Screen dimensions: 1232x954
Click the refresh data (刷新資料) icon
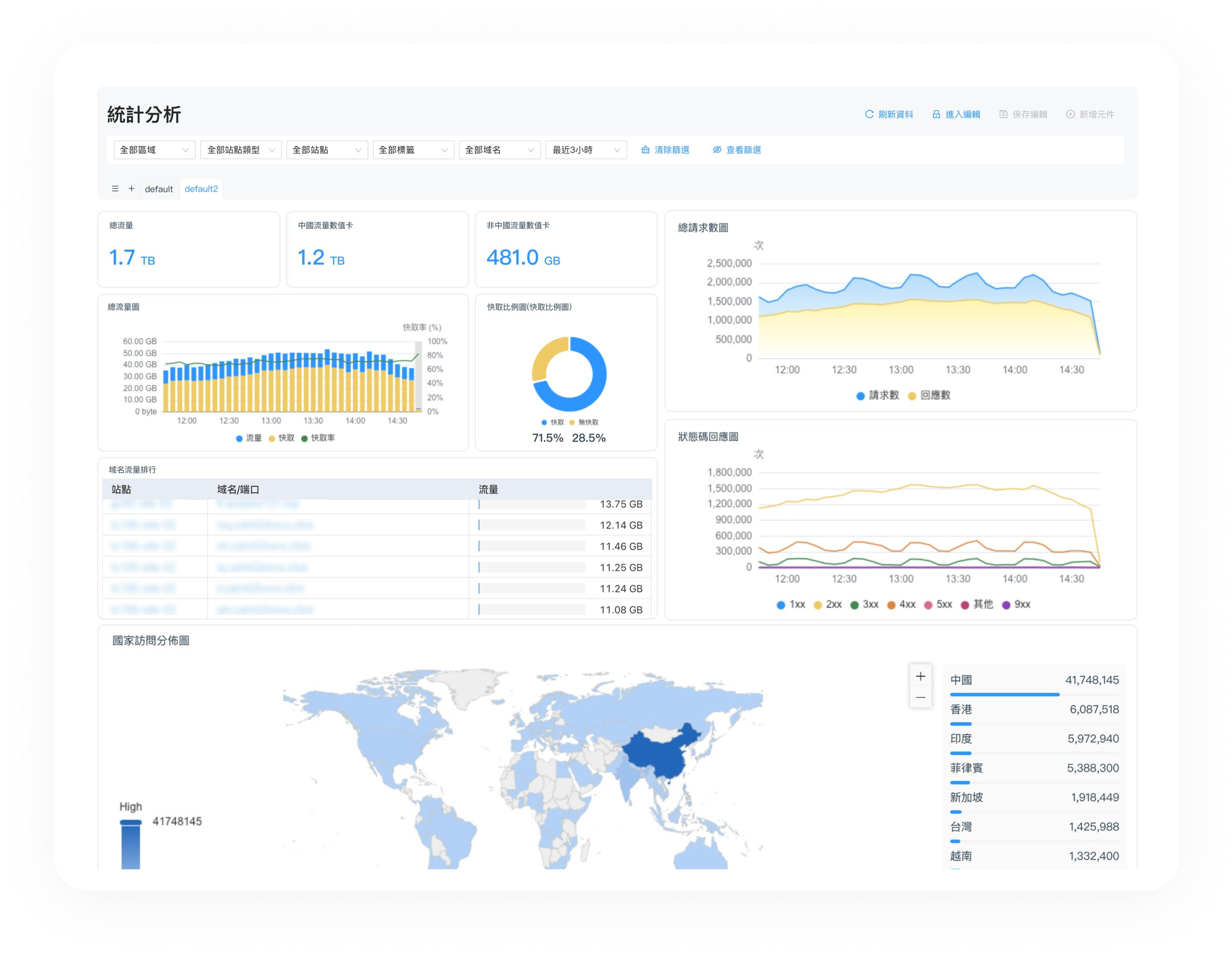(x=869, y=115)
